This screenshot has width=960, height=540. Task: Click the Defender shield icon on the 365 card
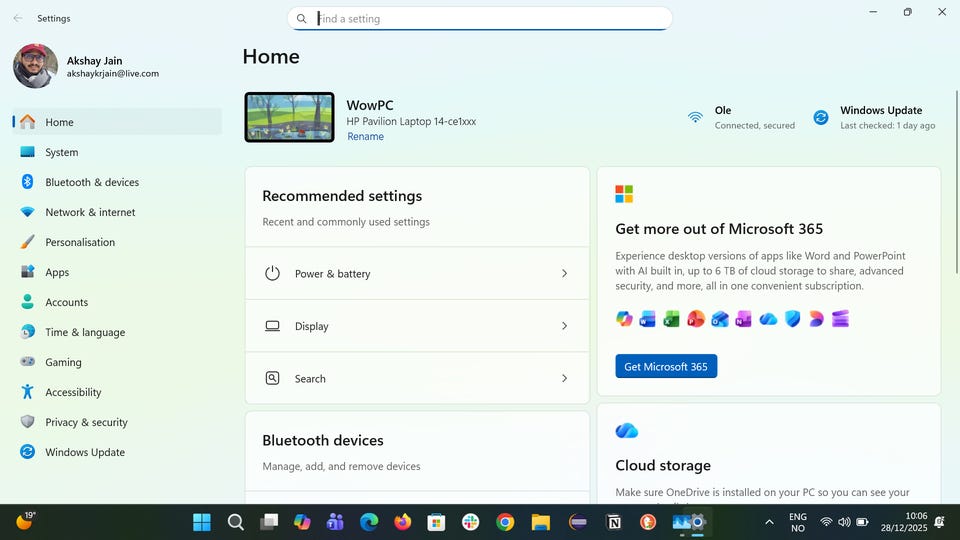tap(792, 319)
